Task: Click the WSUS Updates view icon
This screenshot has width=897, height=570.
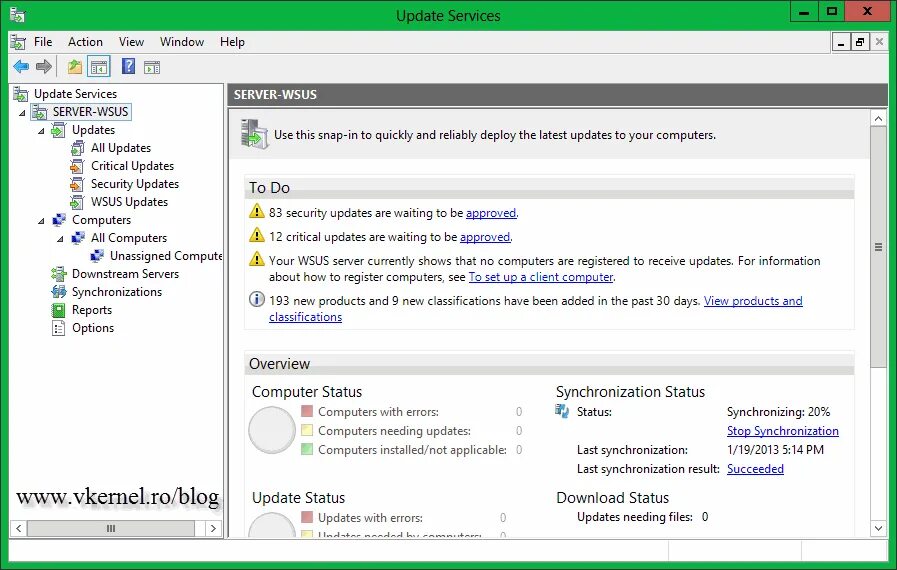Action: coord(77,202)
